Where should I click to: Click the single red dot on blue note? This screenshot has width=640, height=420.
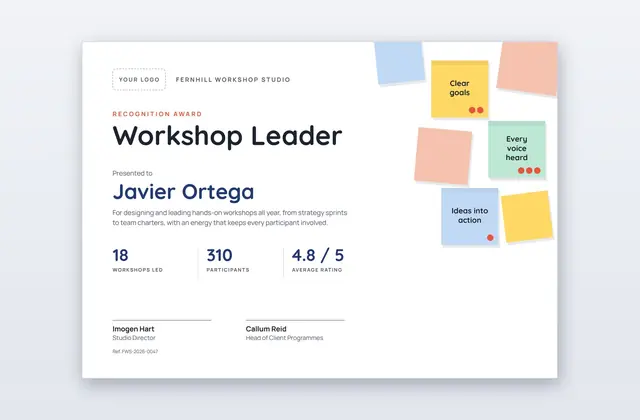(490, 238)
